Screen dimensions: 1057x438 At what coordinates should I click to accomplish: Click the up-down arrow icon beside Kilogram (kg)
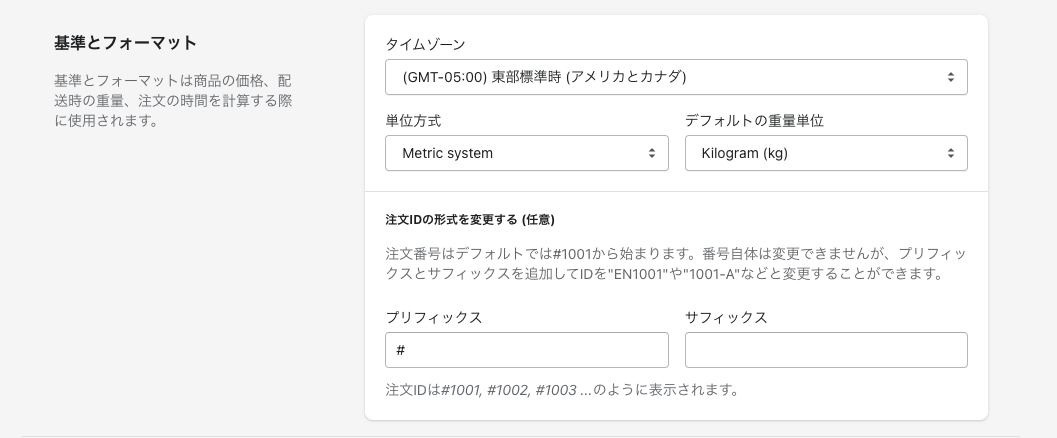click(x=950, y=153)
